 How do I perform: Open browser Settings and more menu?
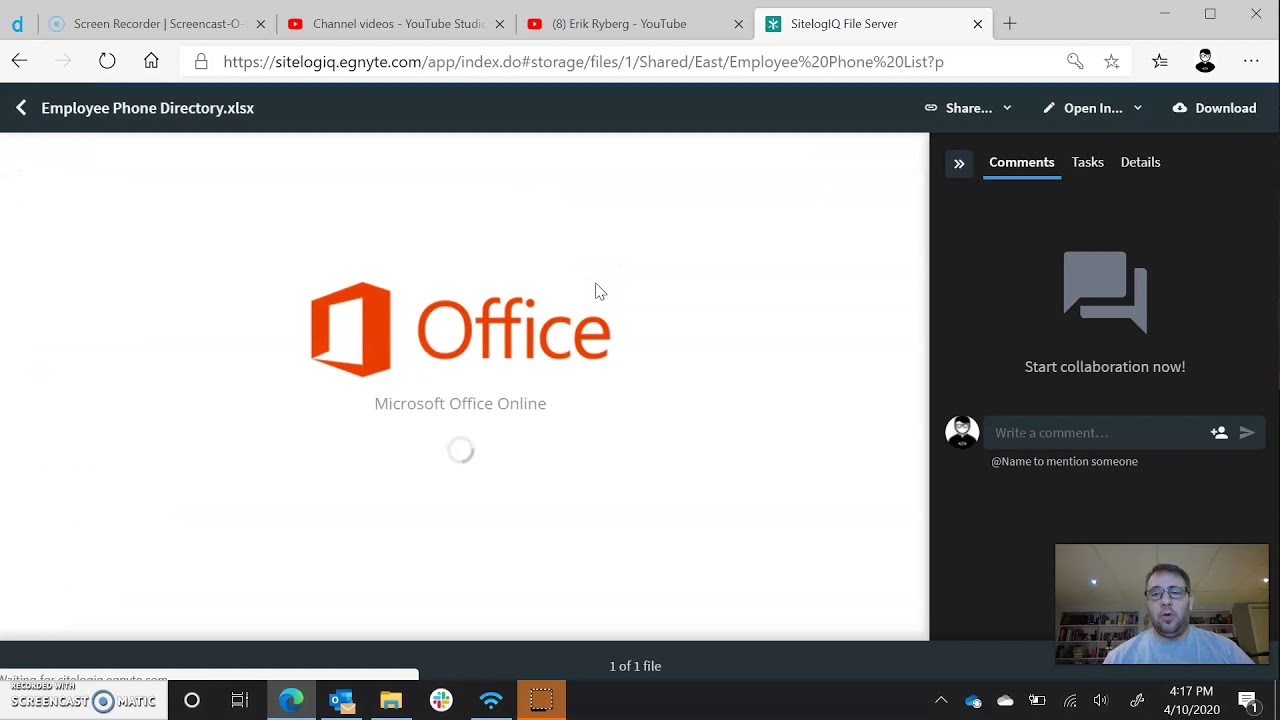[x=1251, y=61]
